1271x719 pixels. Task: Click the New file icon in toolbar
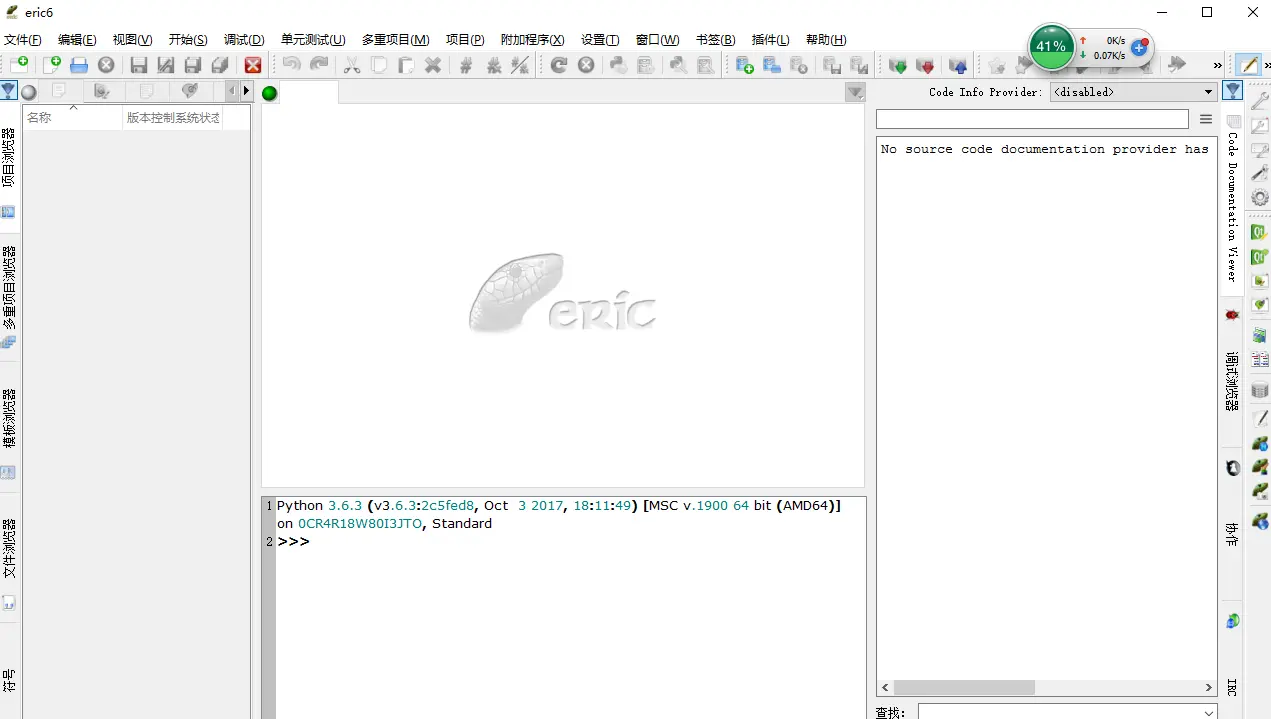point(19,65)
